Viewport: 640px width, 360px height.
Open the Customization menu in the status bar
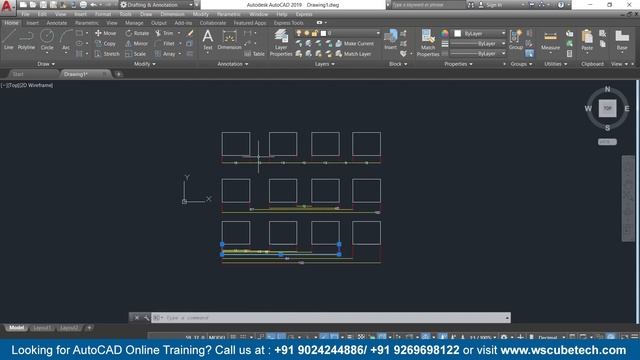tap(635, 337)
